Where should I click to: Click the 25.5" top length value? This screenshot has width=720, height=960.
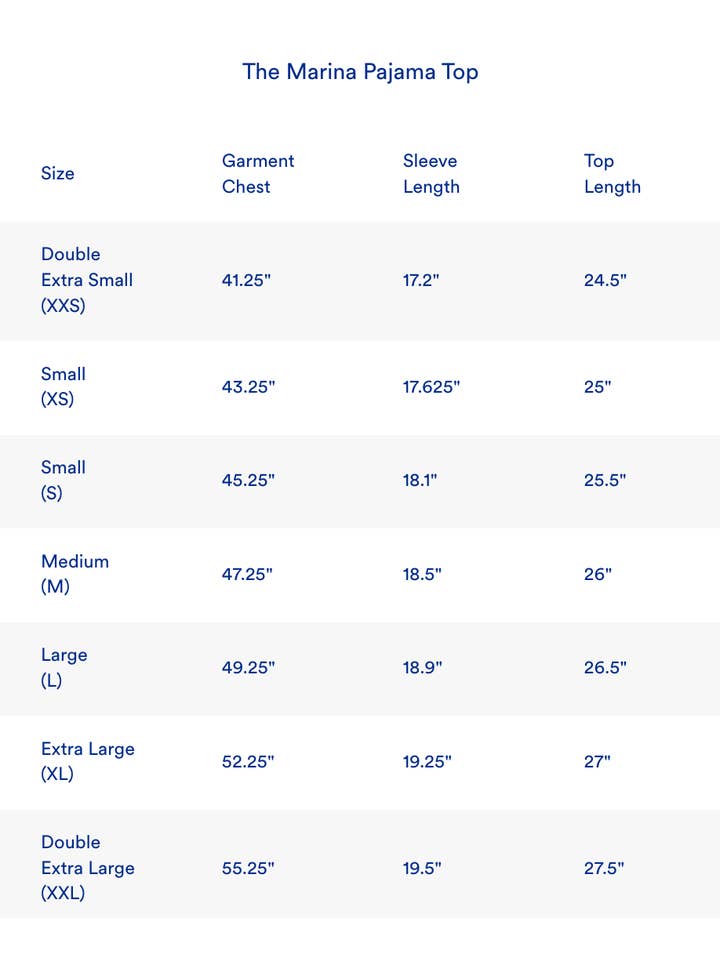[x=605, y=480]
